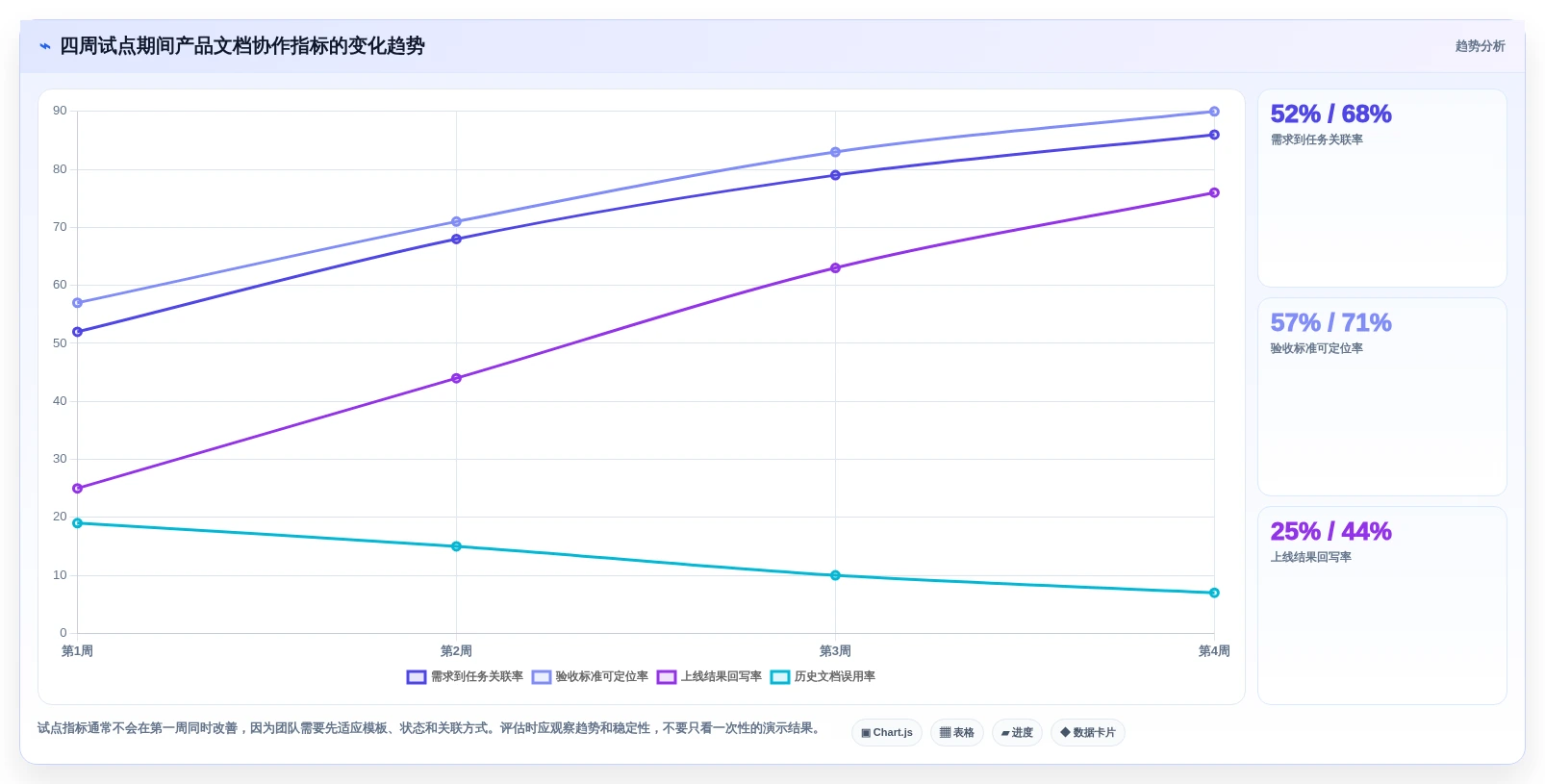
Task: Click the 第3周 point on the 验收标准可定位率 line
Action: 835,152
